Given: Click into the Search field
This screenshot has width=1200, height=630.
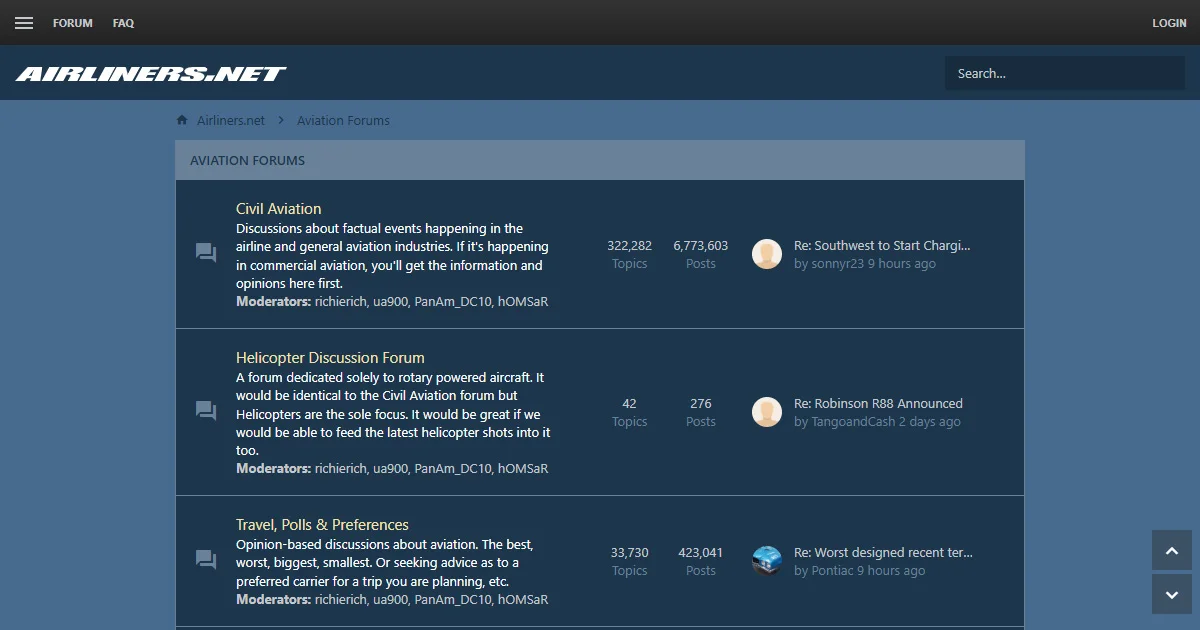Looking at the screenshot, I should tap(1065, 73).
